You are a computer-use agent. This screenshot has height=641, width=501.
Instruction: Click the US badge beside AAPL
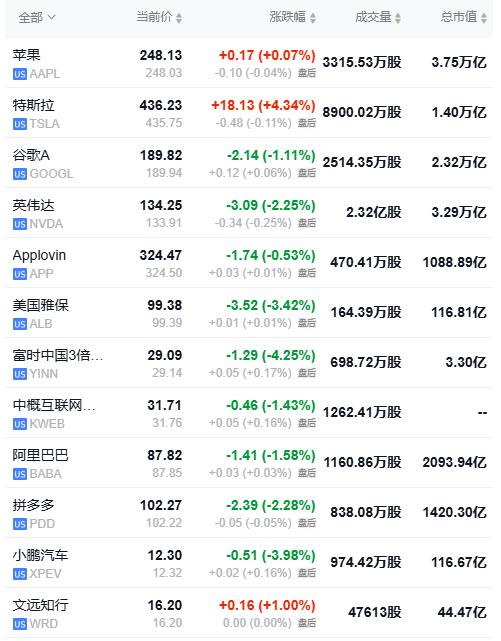(20, 74)
